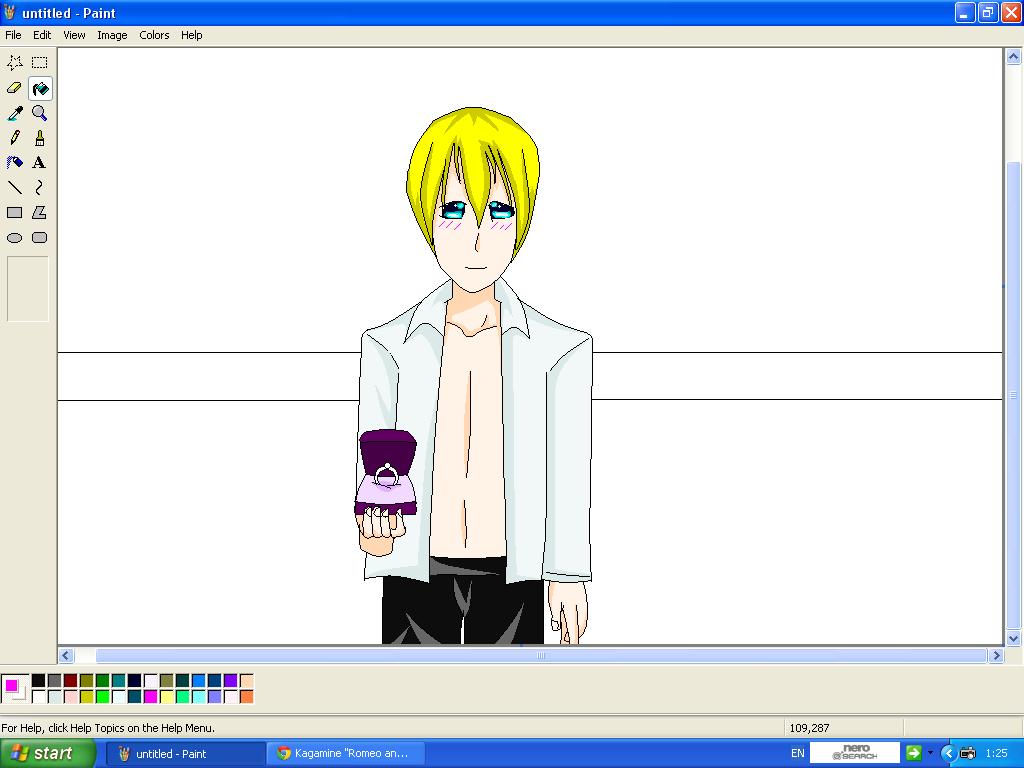The height and width of the screenshot is (768, 1024).
Task: Open the Image menu
Action: (112, 35)
